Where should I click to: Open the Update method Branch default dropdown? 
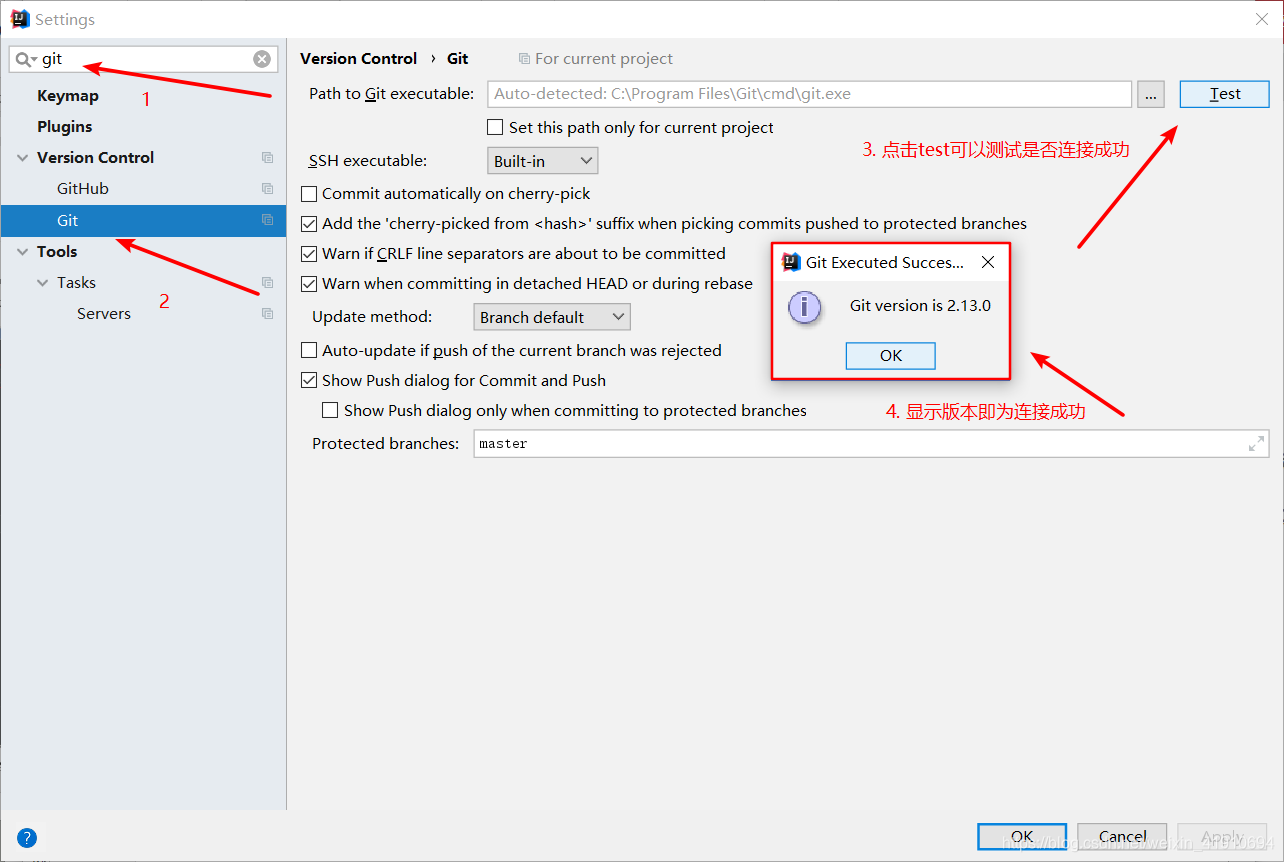click(x=552, y=317)
